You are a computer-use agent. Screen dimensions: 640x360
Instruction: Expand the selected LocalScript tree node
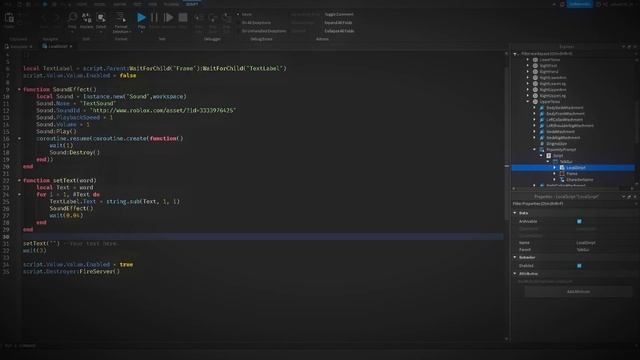pyautogui.click(x=555, y=167)
